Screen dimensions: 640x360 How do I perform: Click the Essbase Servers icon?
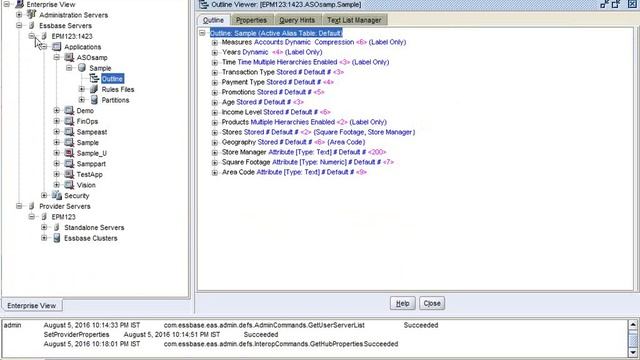tap(31, 25)
